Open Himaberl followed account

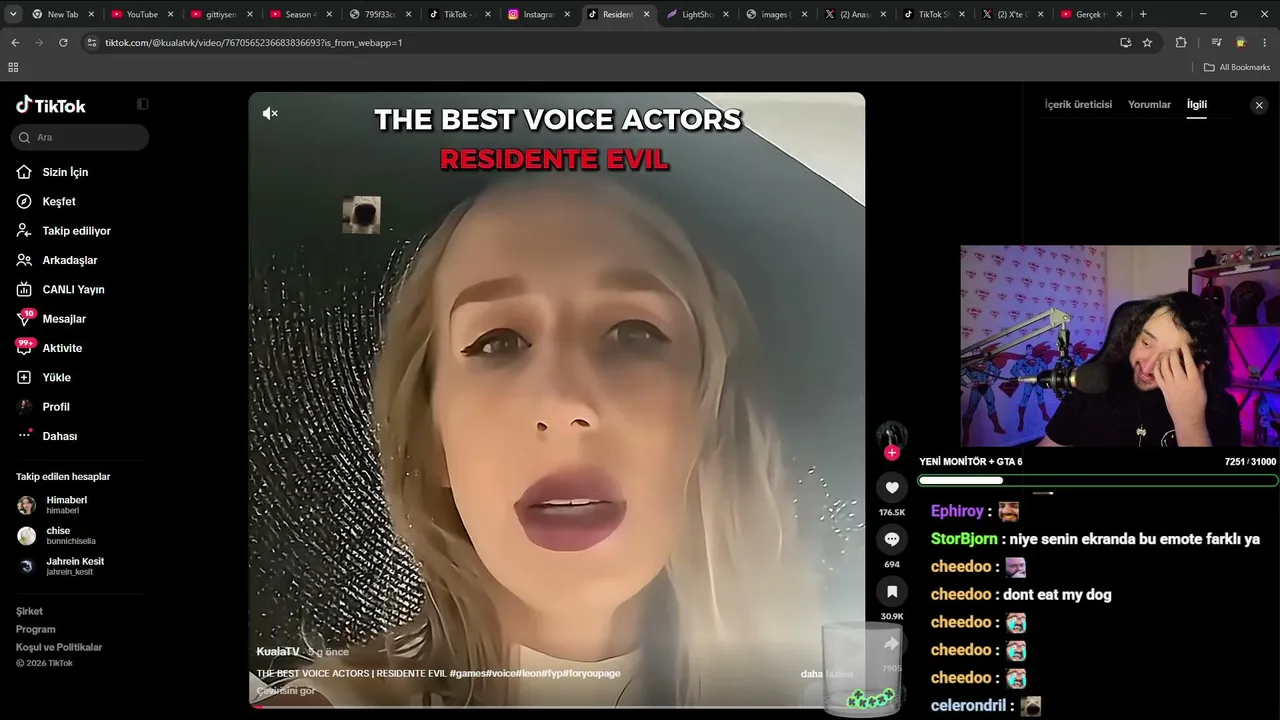[66, 505]
